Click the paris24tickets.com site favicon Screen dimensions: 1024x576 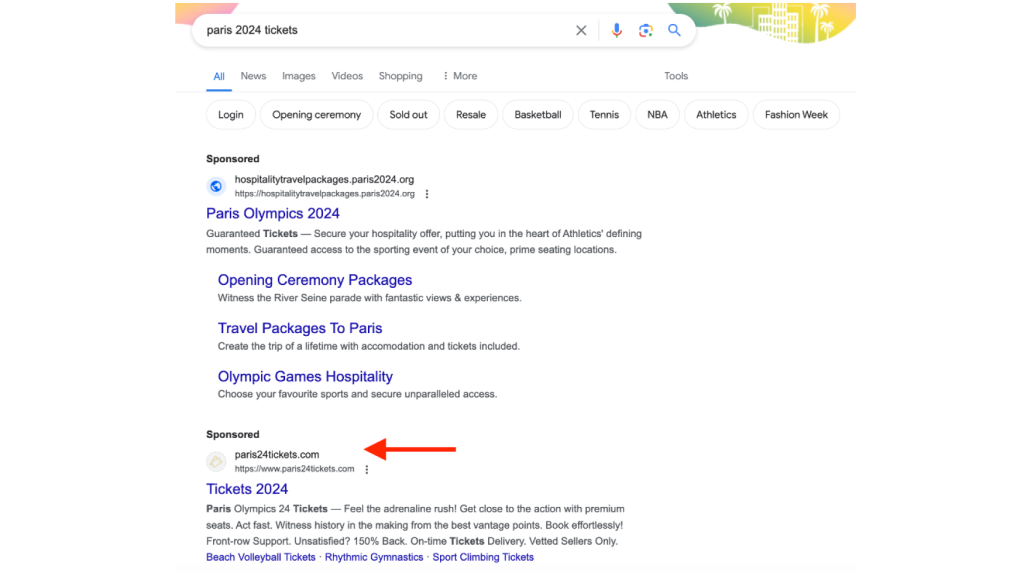[x=215, y=461]
